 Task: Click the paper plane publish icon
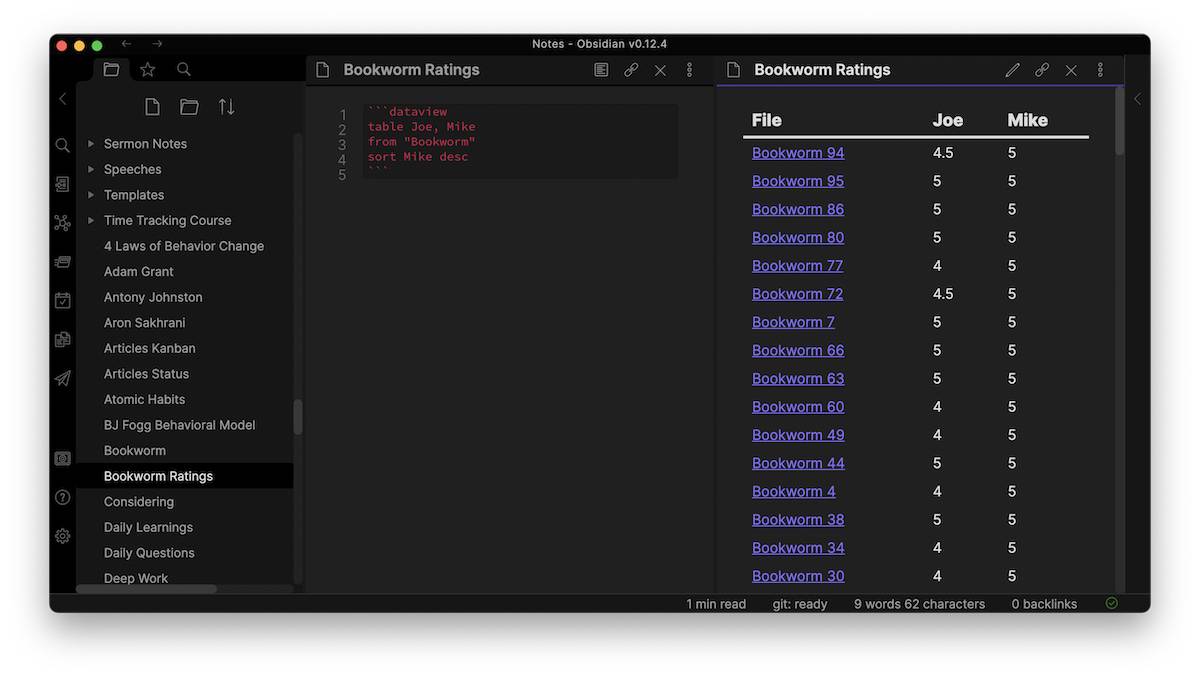pos(62,378)
